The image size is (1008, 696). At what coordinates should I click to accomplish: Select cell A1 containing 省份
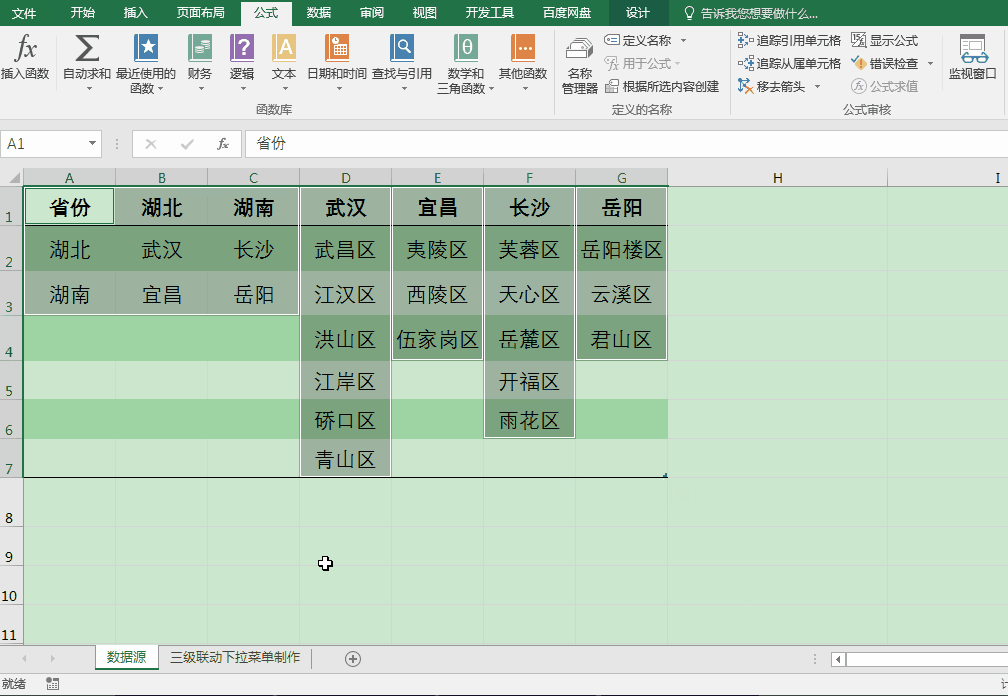point(69,207)
